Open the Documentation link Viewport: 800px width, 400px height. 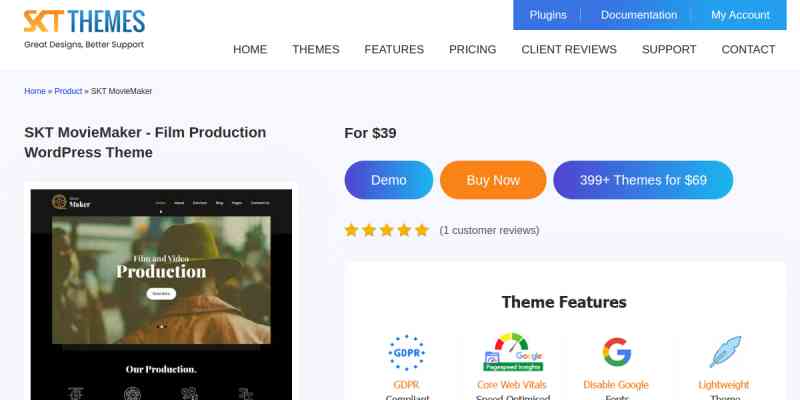[x=639, y=15]
